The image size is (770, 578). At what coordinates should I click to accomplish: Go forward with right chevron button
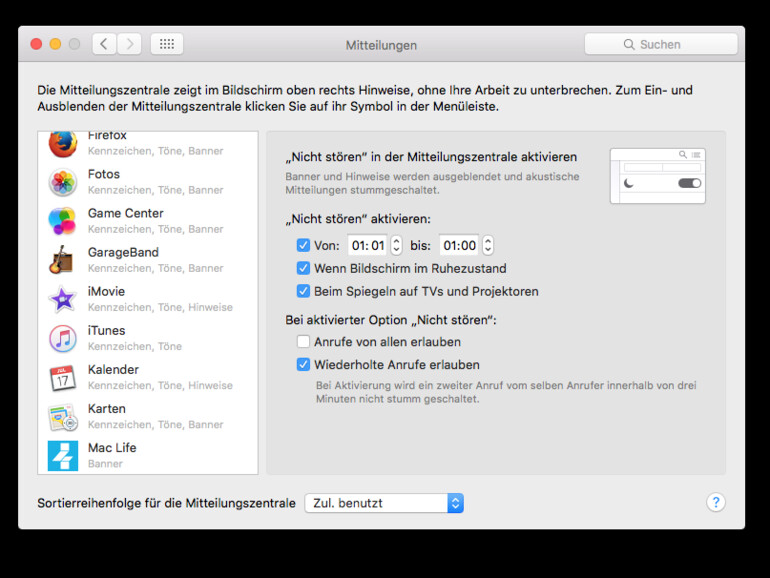[x=129, y=44]
